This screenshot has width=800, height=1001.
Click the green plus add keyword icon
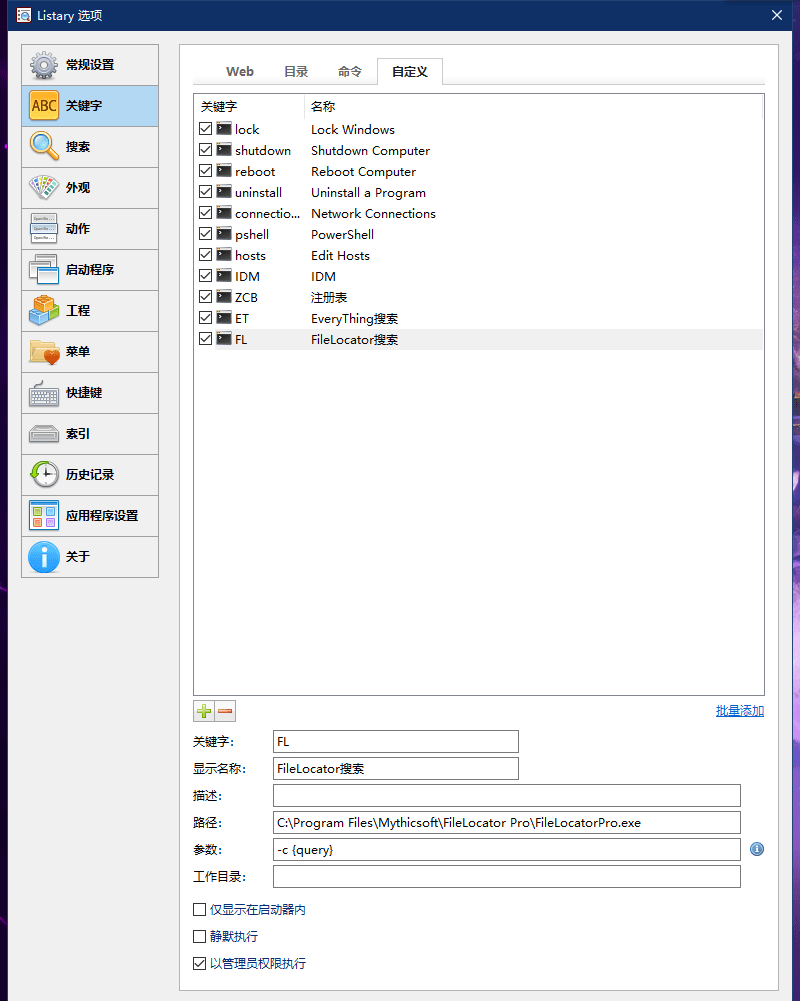tap(204, 712)
